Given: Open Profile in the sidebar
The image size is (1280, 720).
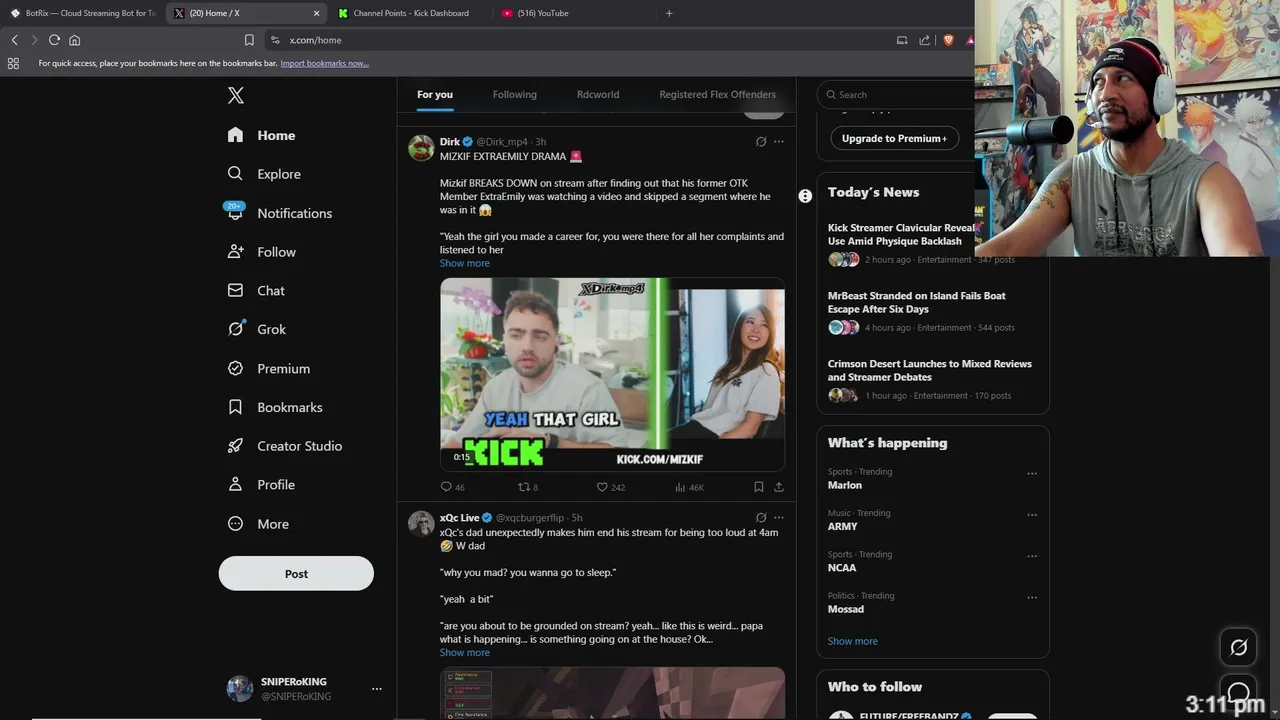Looking at the screenshot, I should (260, 485).
